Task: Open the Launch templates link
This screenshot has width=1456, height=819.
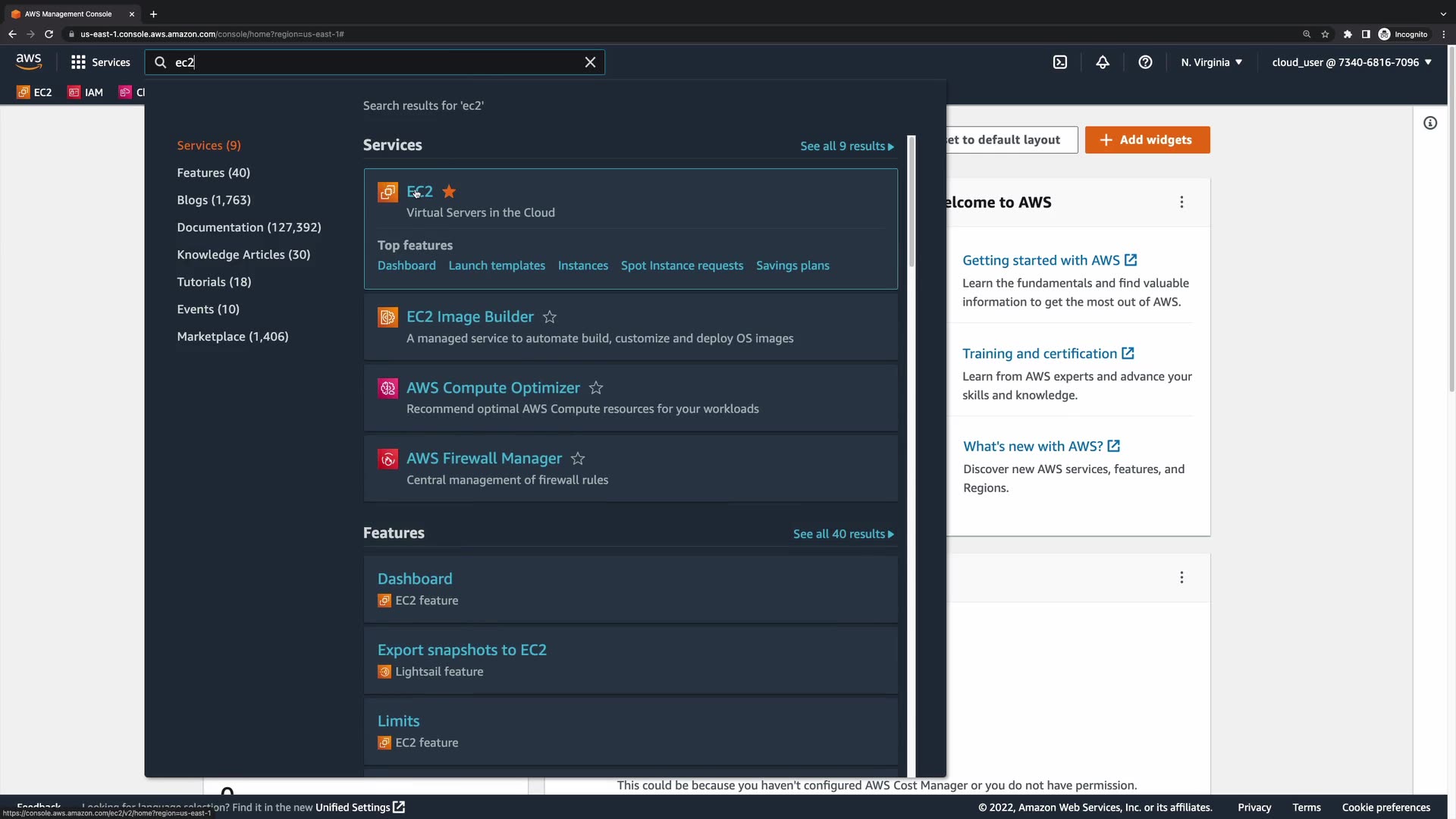Action: click(x=496, y=265)
